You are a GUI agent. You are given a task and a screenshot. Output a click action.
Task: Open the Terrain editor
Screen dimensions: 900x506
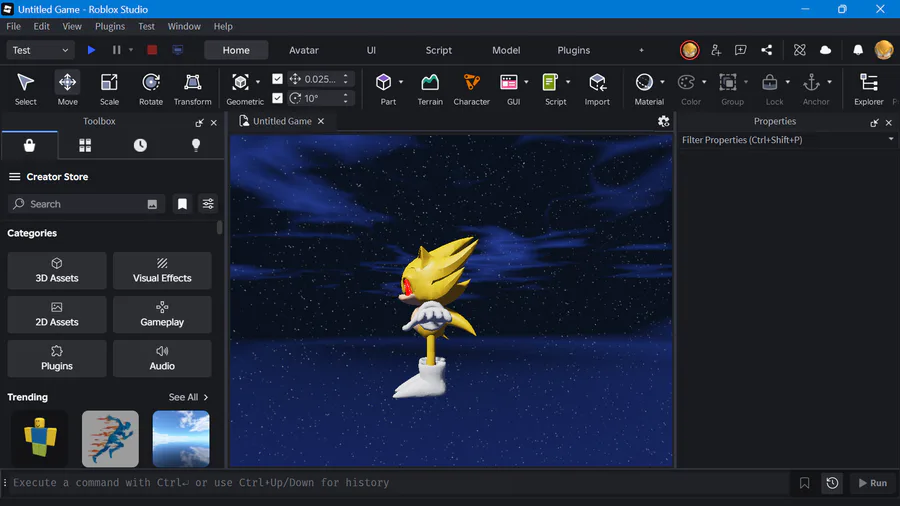pyautogui.click(x=430, y=89)
